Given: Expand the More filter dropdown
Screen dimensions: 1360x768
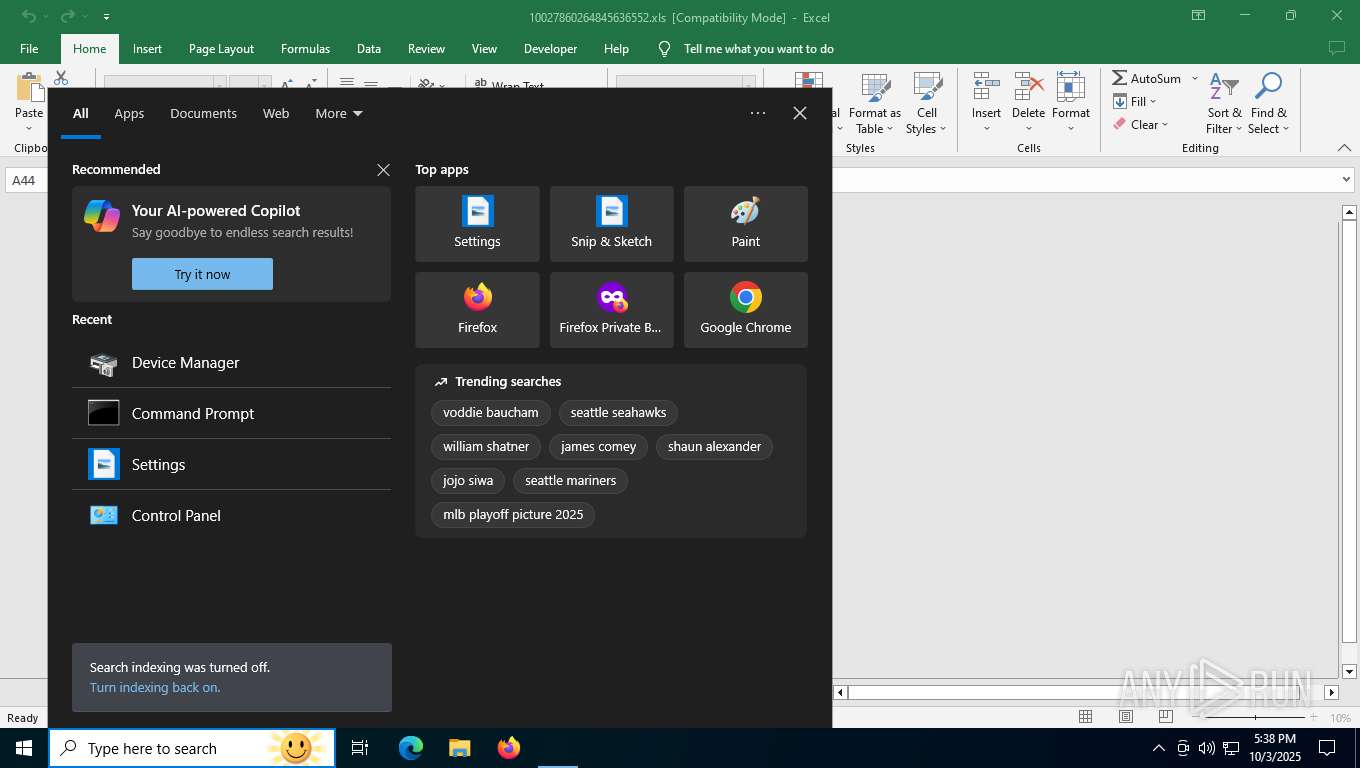Looking at the screenshot, I should coord(339,113).
